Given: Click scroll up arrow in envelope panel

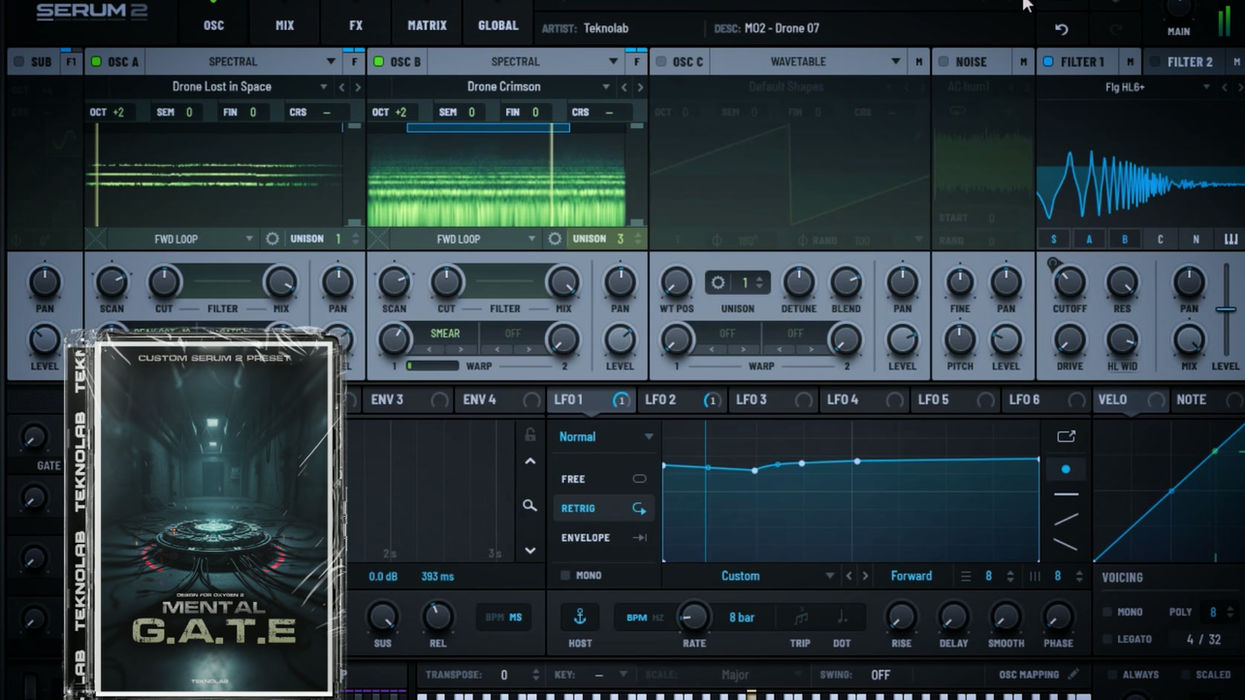Looking at the screenshot, I should click(x=530, y=462).
